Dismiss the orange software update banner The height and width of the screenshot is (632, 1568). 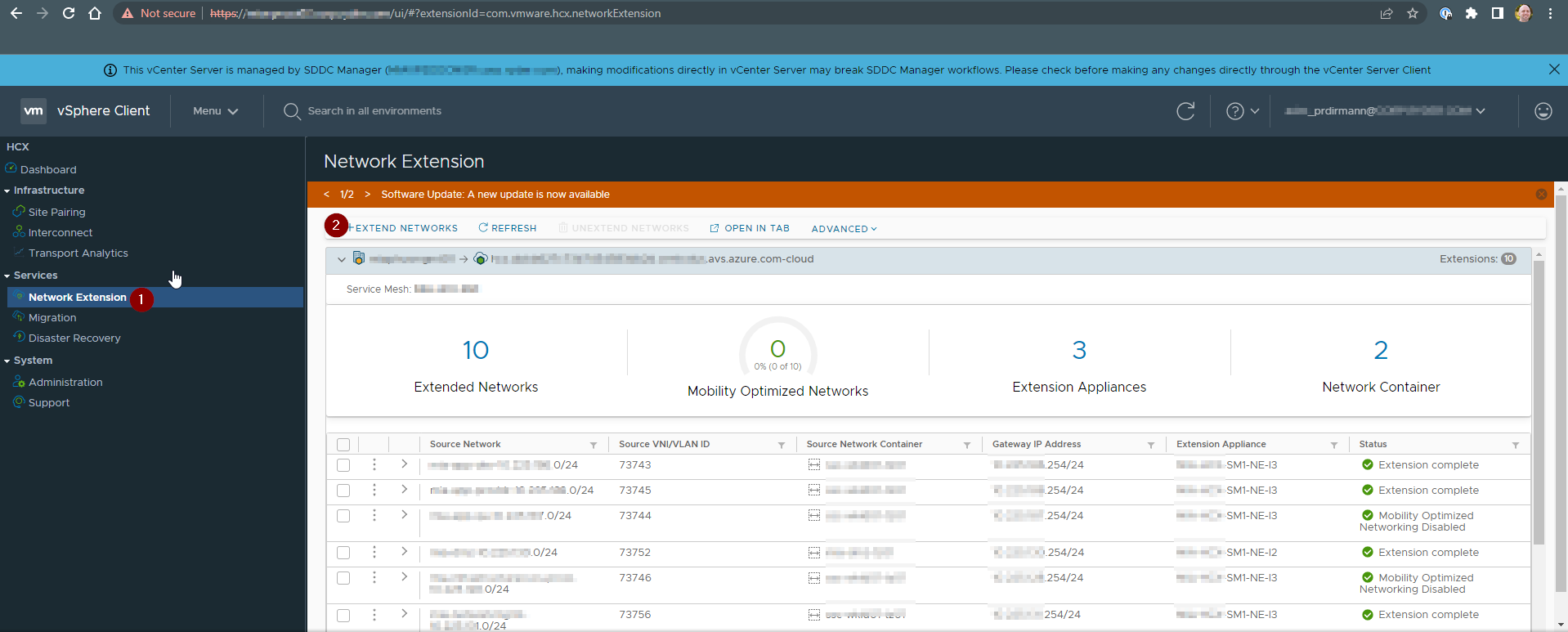pyautogui.click(x=1541, y=195)
